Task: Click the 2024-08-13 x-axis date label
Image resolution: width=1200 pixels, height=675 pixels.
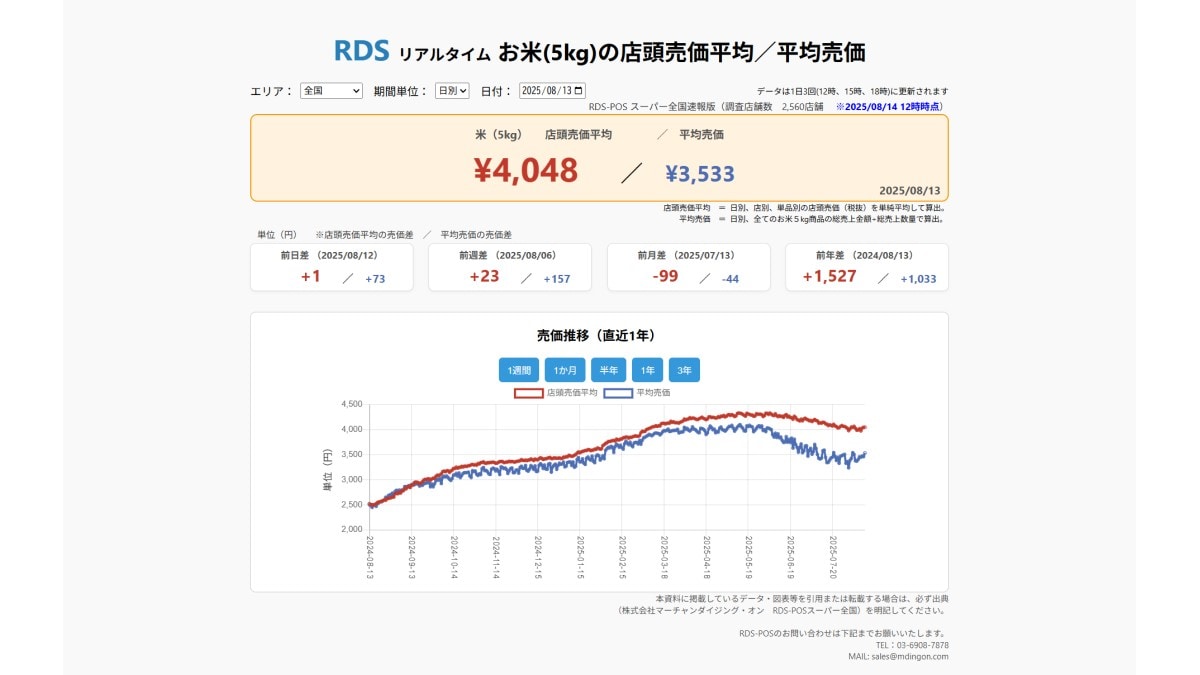Action: pyautogui.click(x=370, y=556)
